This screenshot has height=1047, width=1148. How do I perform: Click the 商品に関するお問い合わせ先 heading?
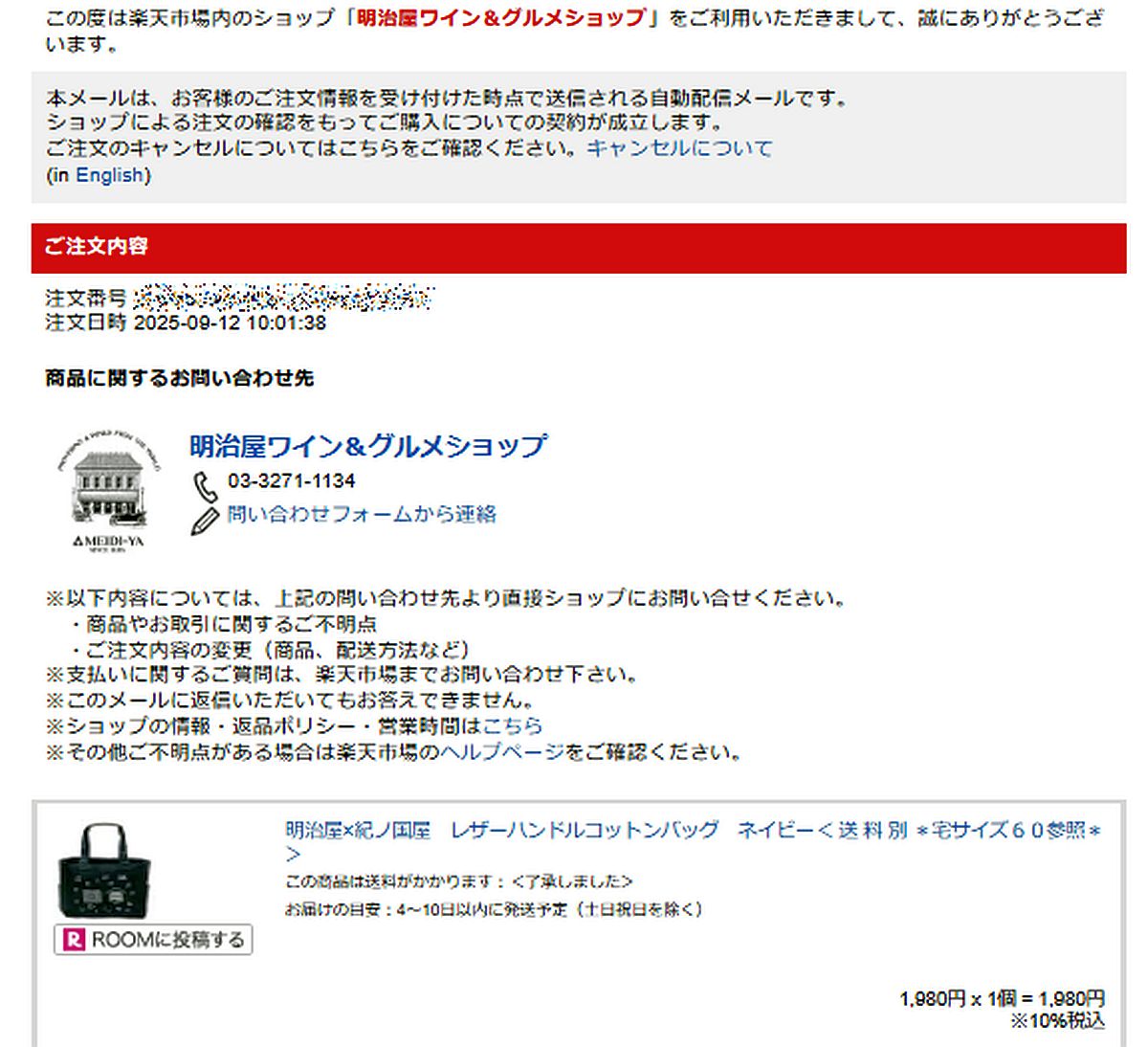click(180, 378)
